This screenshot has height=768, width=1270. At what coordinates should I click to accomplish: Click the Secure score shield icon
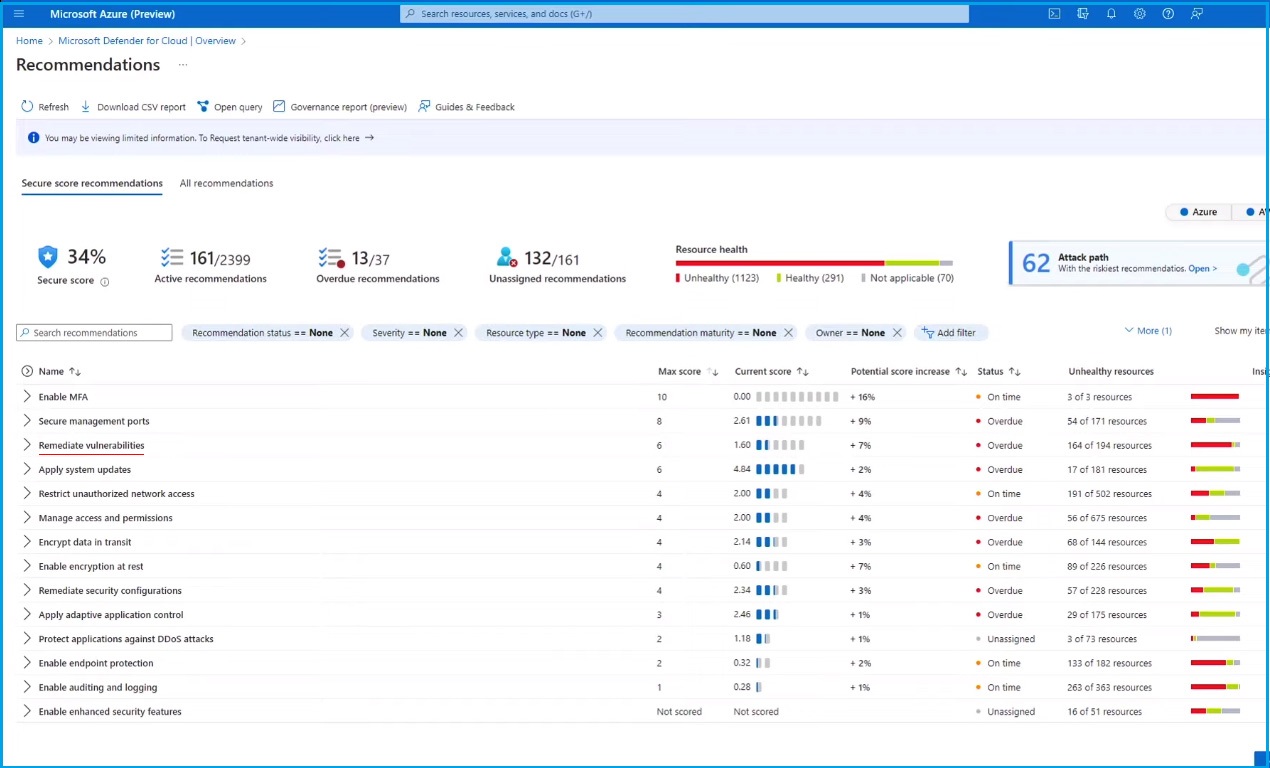(x=48, y=257)
